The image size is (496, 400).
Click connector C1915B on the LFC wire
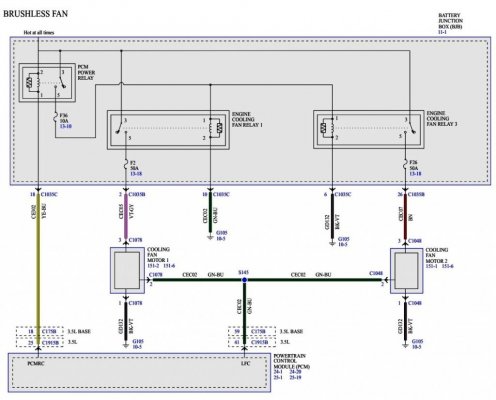tap(260, 342)
